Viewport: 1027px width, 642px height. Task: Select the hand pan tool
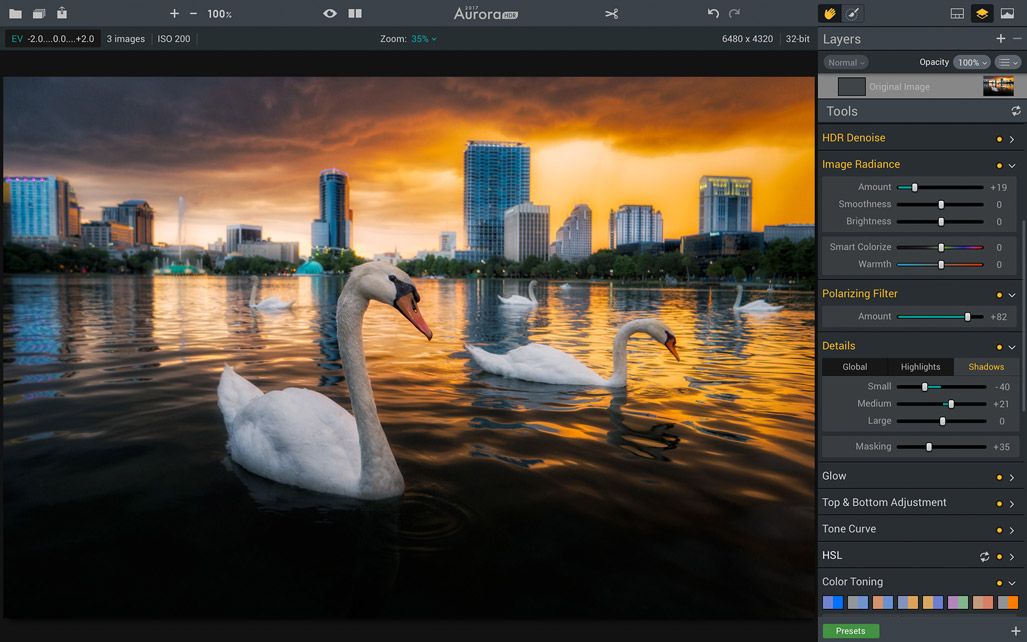[x=829, y=14]
